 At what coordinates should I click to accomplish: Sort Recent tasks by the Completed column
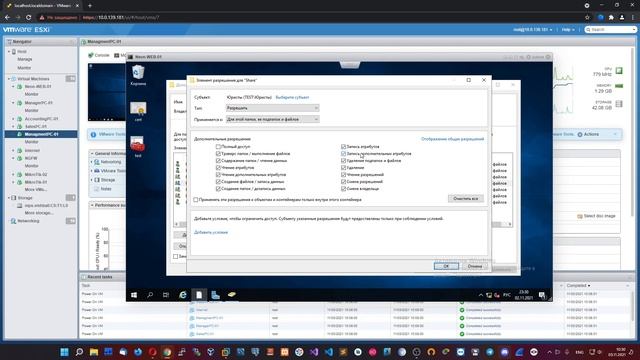pos(578,286)
